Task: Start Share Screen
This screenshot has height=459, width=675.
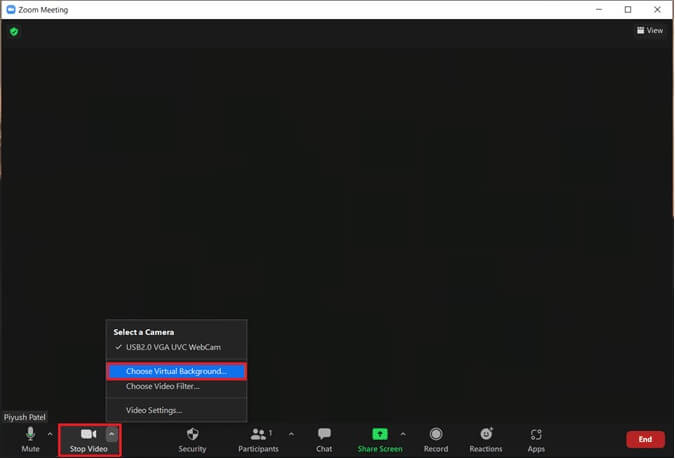Action: (380, 439)
